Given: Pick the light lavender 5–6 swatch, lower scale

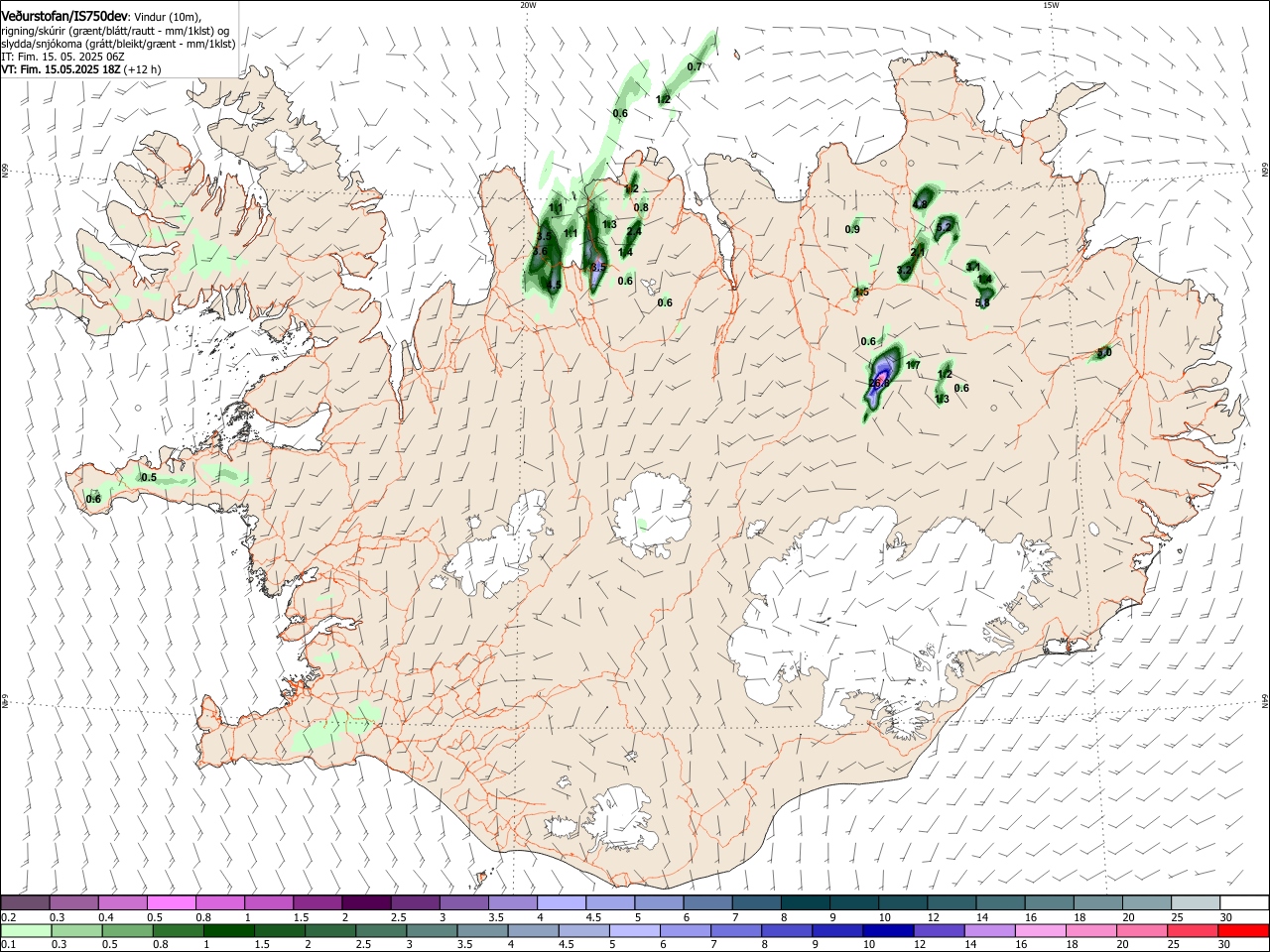Looking at the screenshot, I should (x=634, y=931).
